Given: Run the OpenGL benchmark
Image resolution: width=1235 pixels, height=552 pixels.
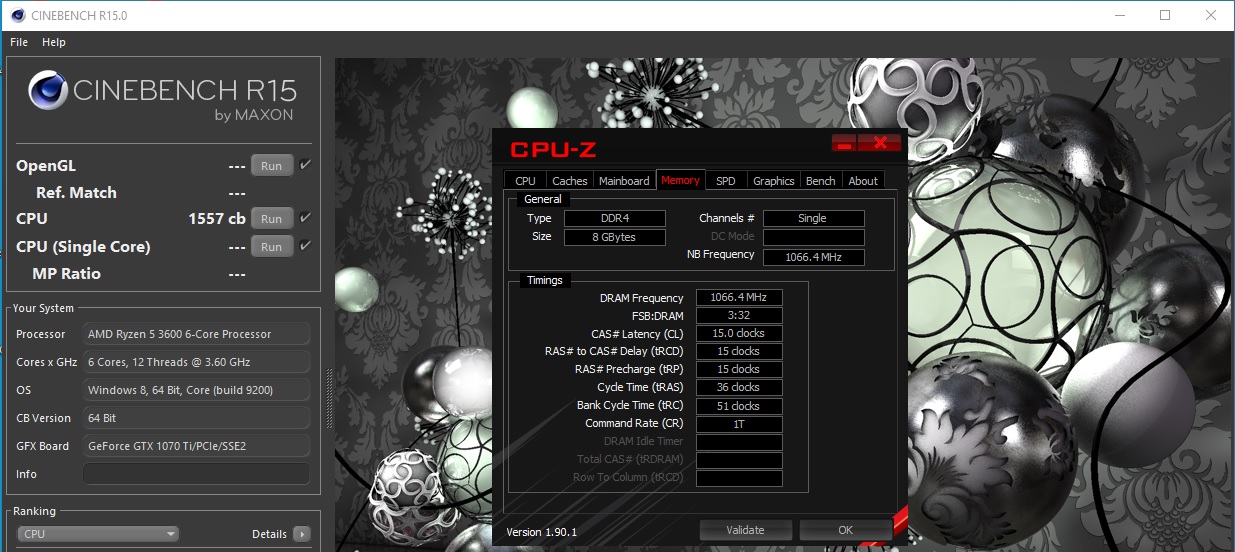Looking at the screenshot, I should (272, 166).
